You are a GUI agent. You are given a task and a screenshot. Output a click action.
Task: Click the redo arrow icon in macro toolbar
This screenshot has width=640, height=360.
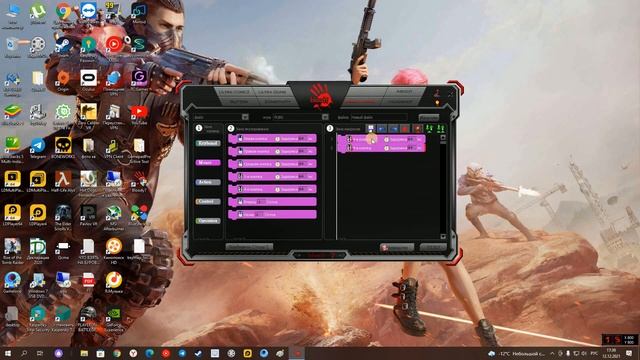click(x=393, y=129)
